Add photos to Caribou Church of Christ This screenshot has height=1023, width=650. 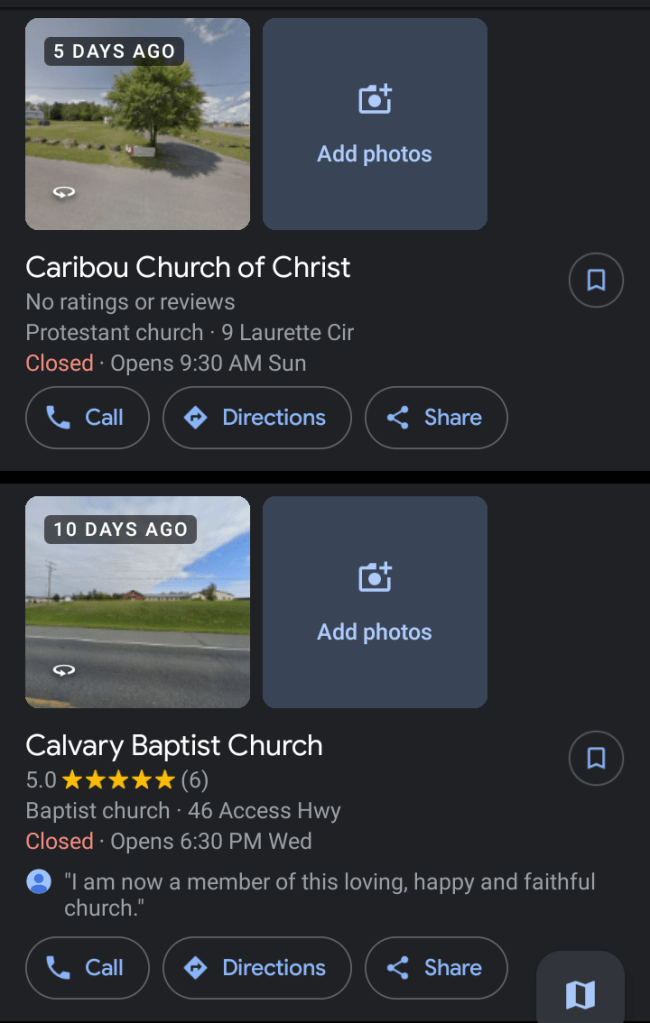pos(375,124)
